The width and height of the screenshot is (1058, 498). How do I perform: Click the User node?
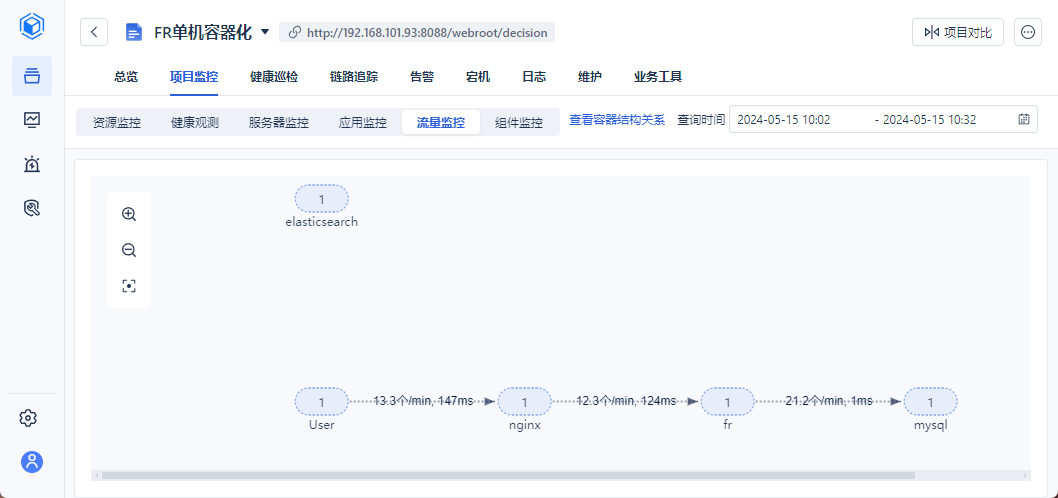[321, 402]
